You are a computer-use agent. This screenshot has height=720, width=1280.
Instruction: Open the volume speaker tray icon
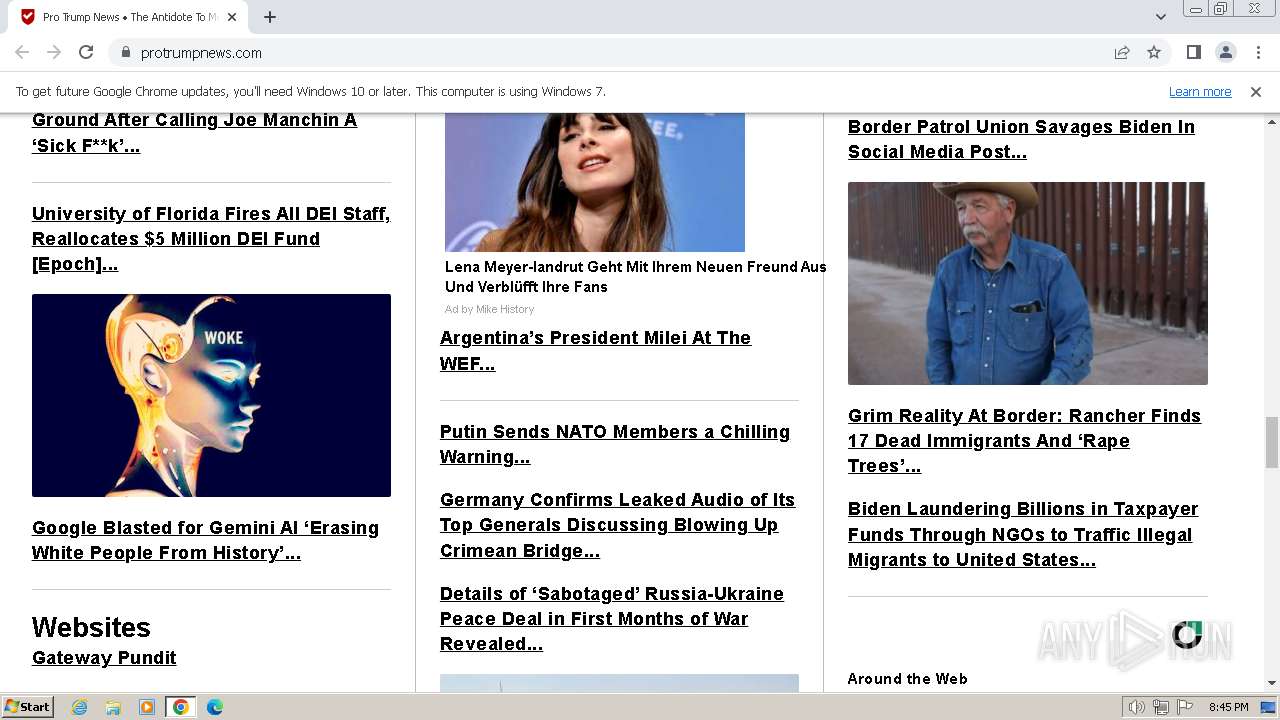point(1136,707)
